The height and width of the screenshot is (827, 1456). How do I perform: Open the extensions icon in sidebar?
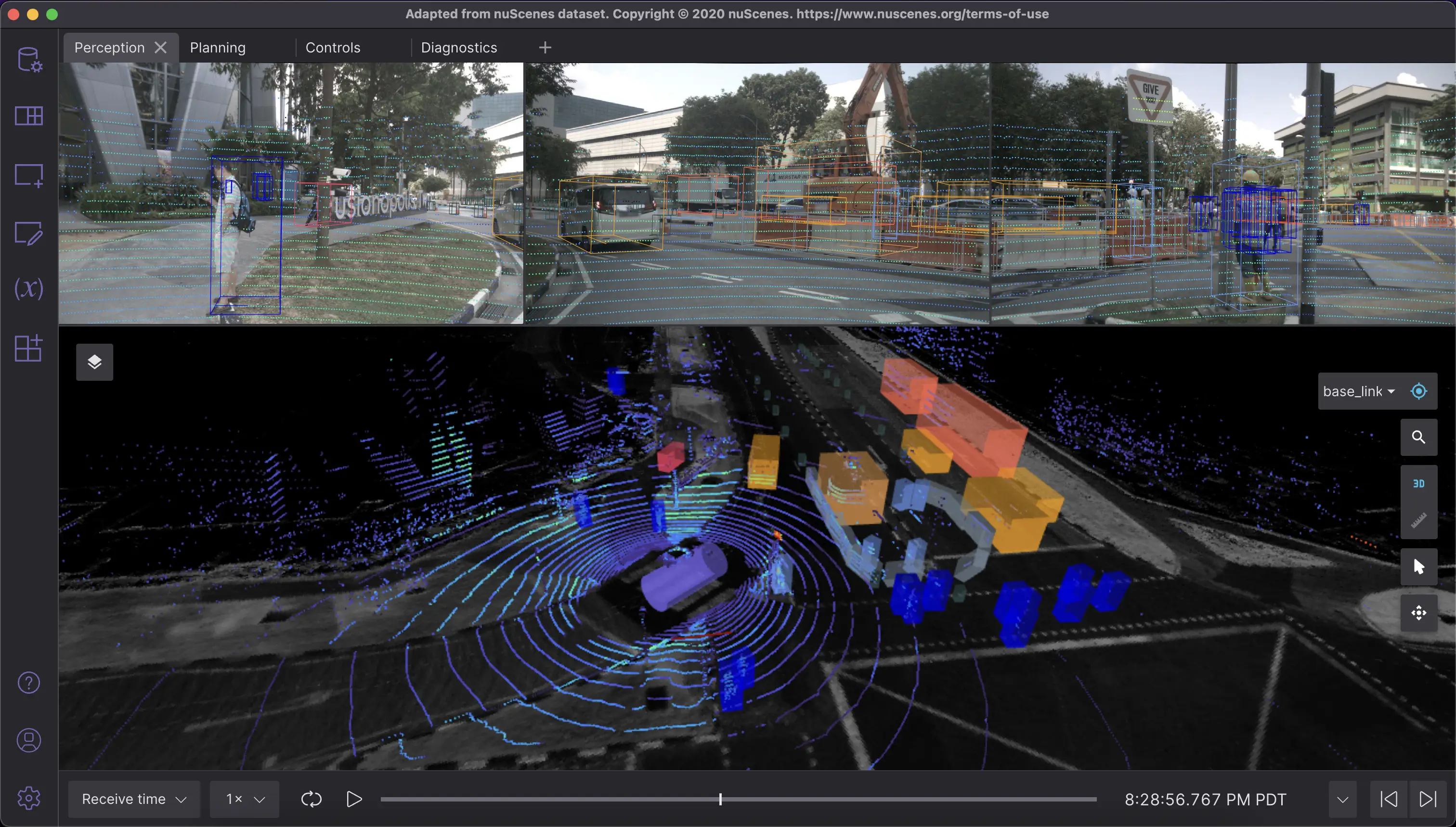click(28, 348)
